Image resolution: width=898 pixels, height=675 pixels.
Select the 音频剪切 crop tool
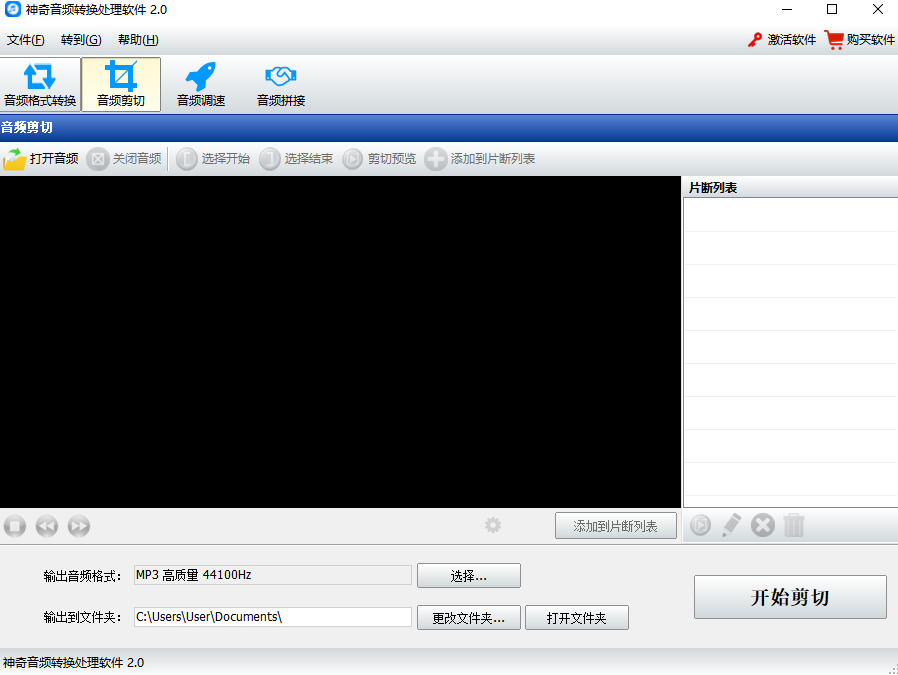pyautogui.click(x=121, y=84)
